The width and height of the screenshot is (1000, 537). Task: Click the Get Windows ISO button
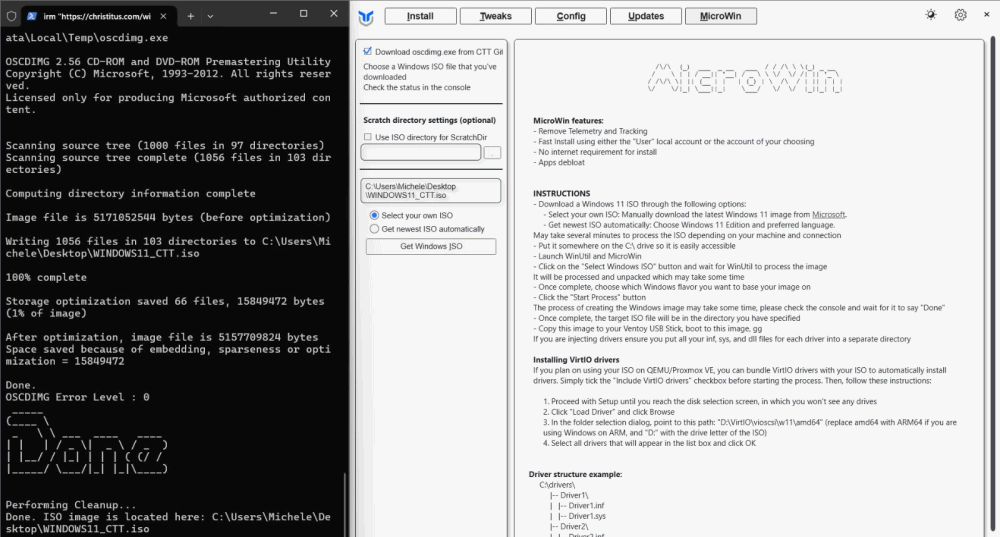click(431, 246)
